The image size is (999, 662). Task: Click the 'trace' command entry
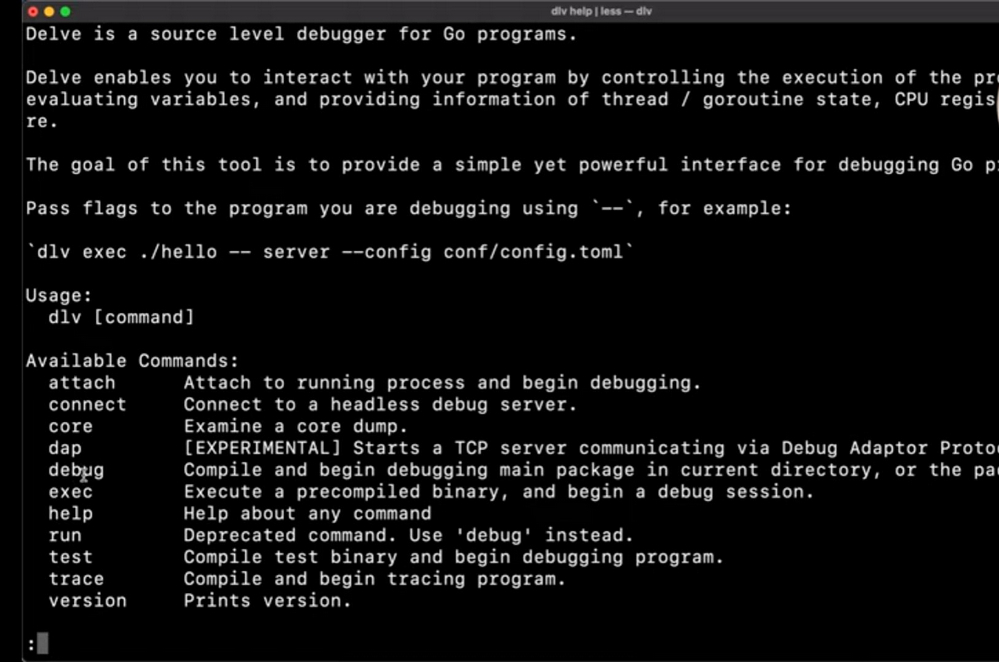click(x=76, y=579)
